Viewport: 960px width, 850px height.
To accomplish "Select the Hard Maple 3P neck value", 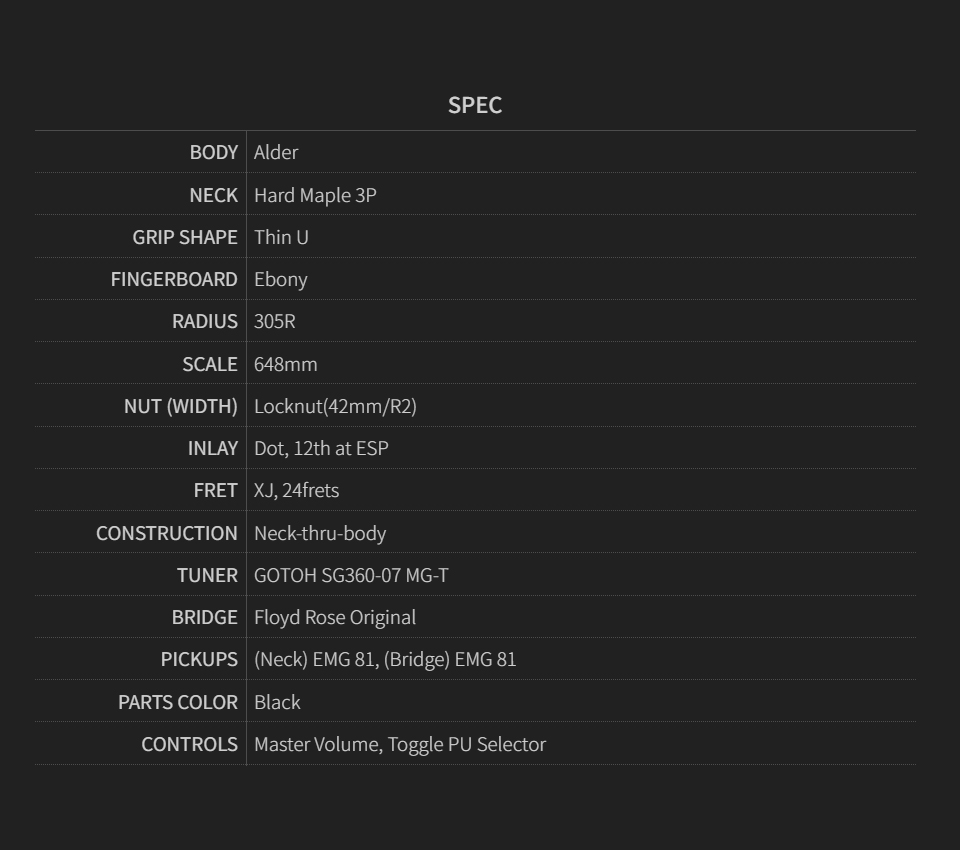I will pyautogui.click(x=315, y=195).
